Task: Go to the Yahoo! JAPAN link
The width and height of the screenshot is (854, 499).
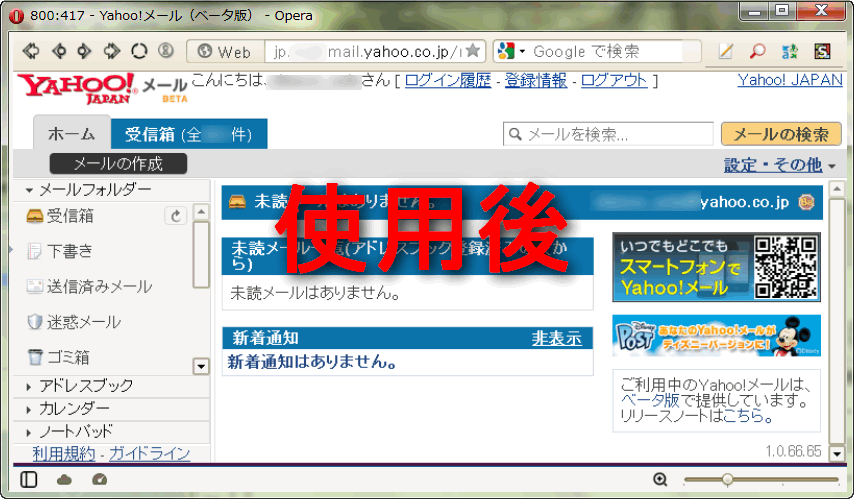Action: pos(790,80)
